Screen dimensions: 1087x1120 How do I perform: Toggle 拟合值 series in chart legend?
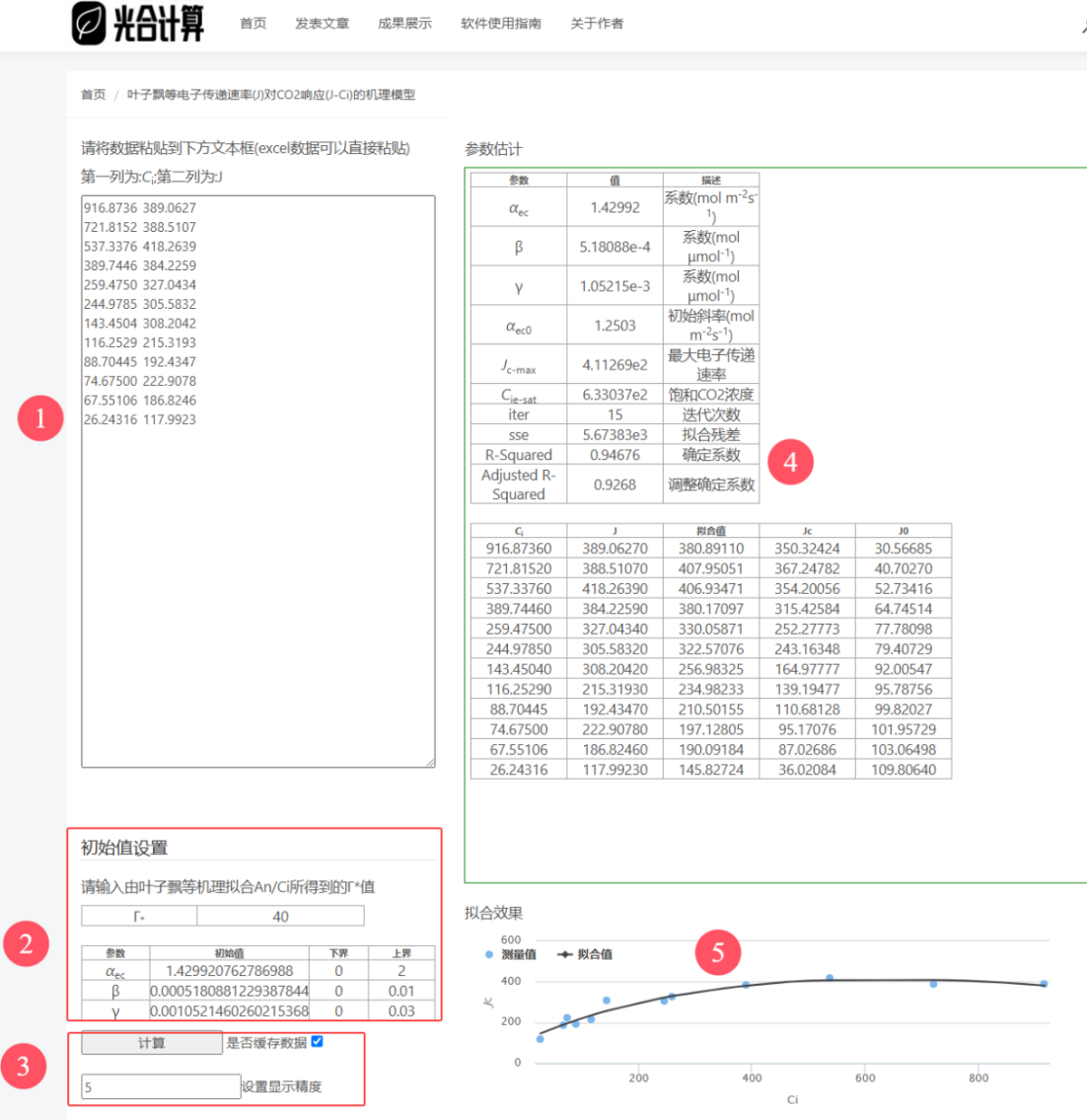point(586,954)
